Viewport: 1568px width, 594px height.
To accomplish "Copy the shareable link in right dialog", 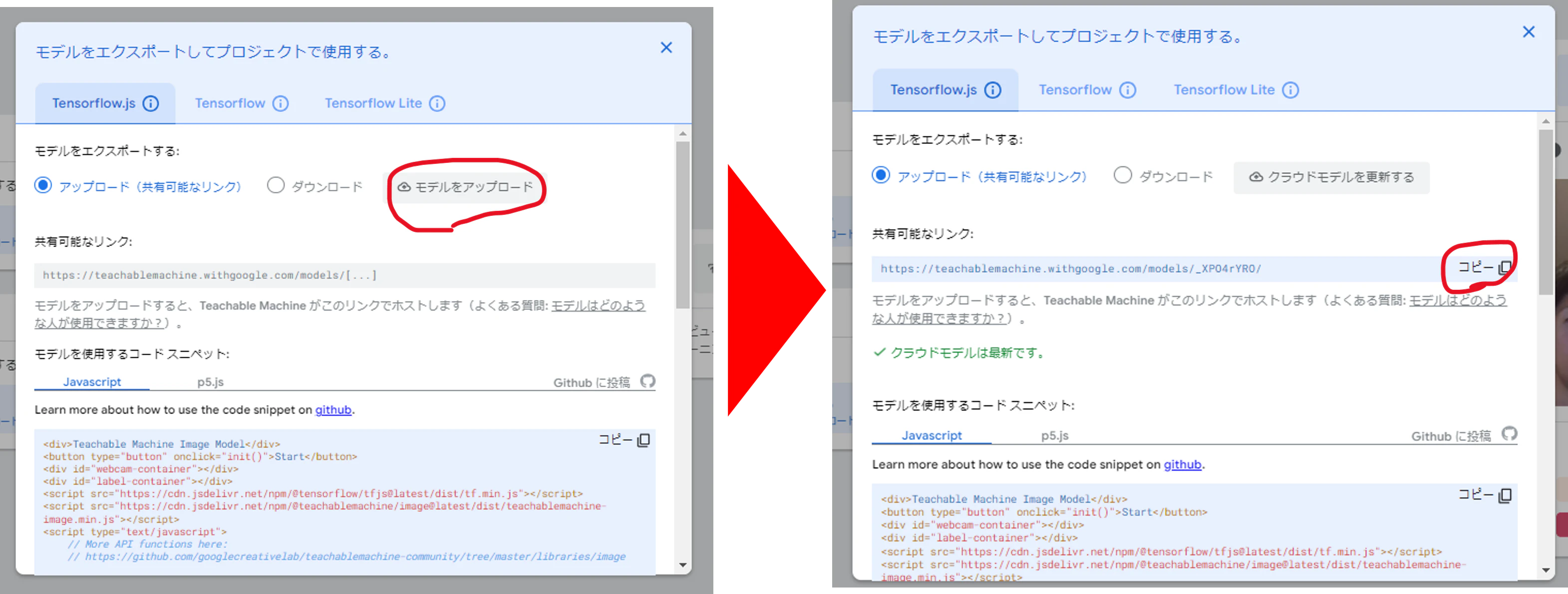I will (1485, 267).
